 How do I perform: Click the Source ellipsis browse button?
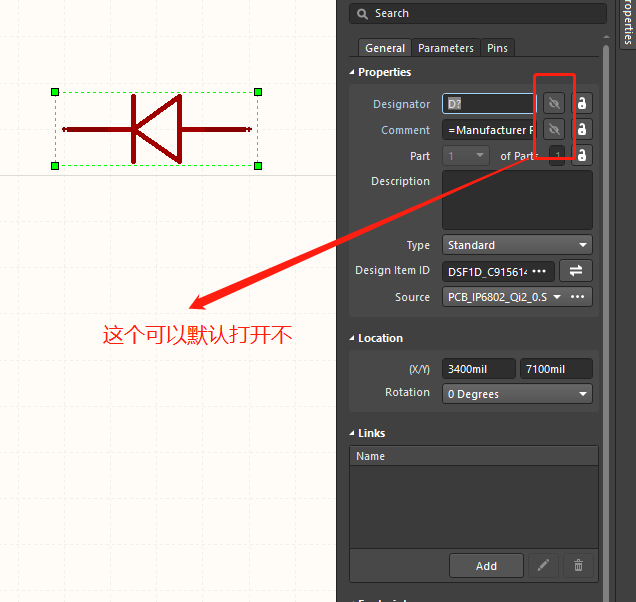coord(578,297)
